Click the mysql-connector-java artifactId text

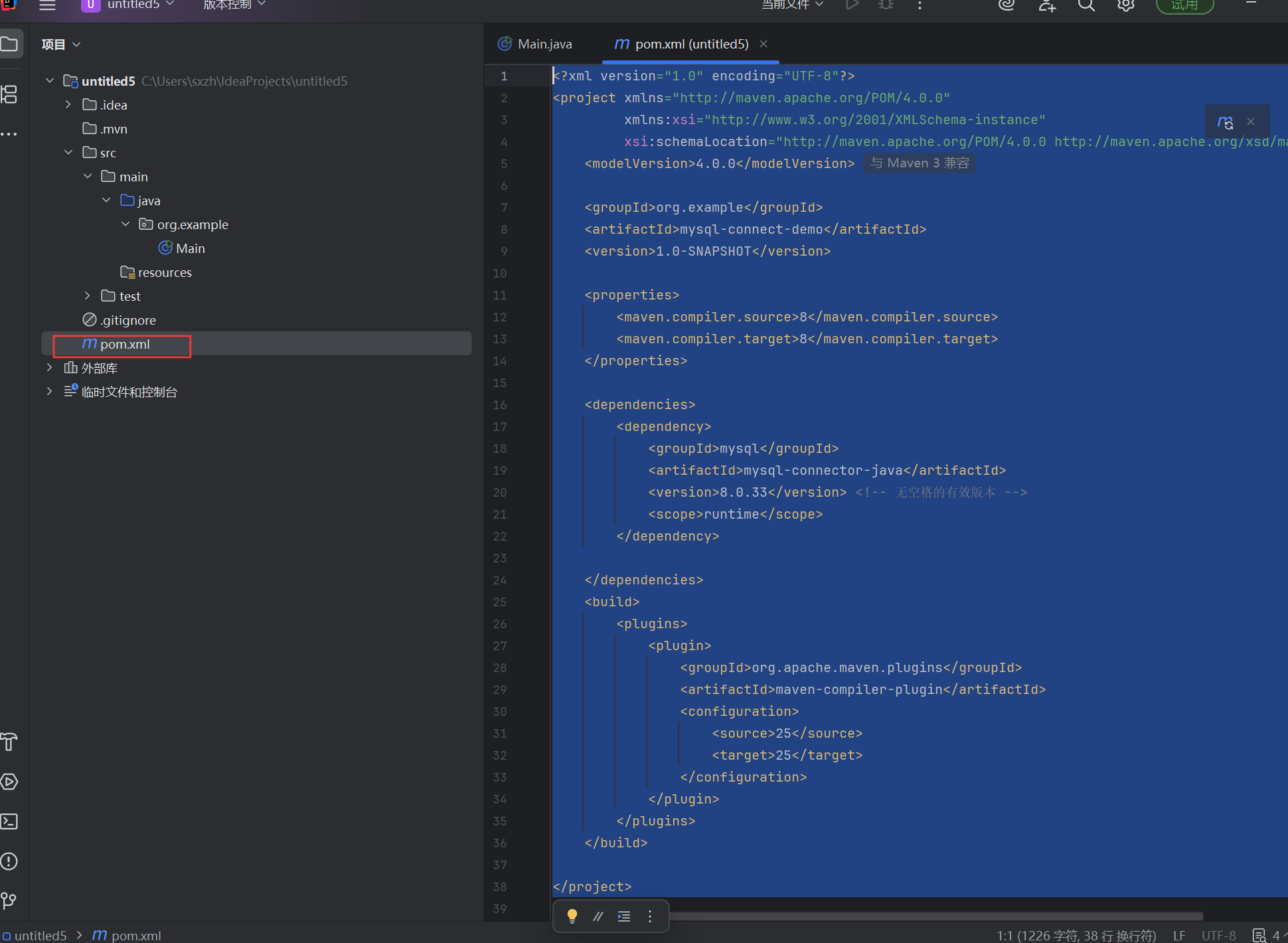tap(823, 470)
